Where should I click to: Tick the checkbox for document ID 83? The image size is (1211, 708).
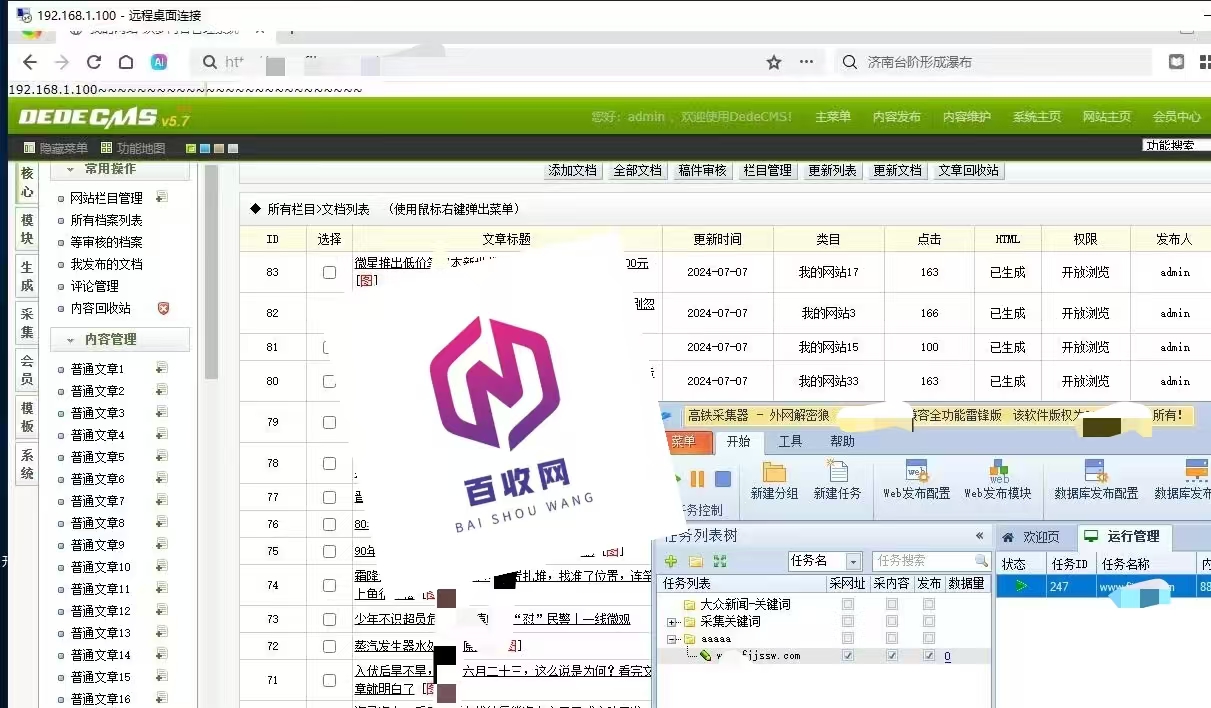point(329,272)
